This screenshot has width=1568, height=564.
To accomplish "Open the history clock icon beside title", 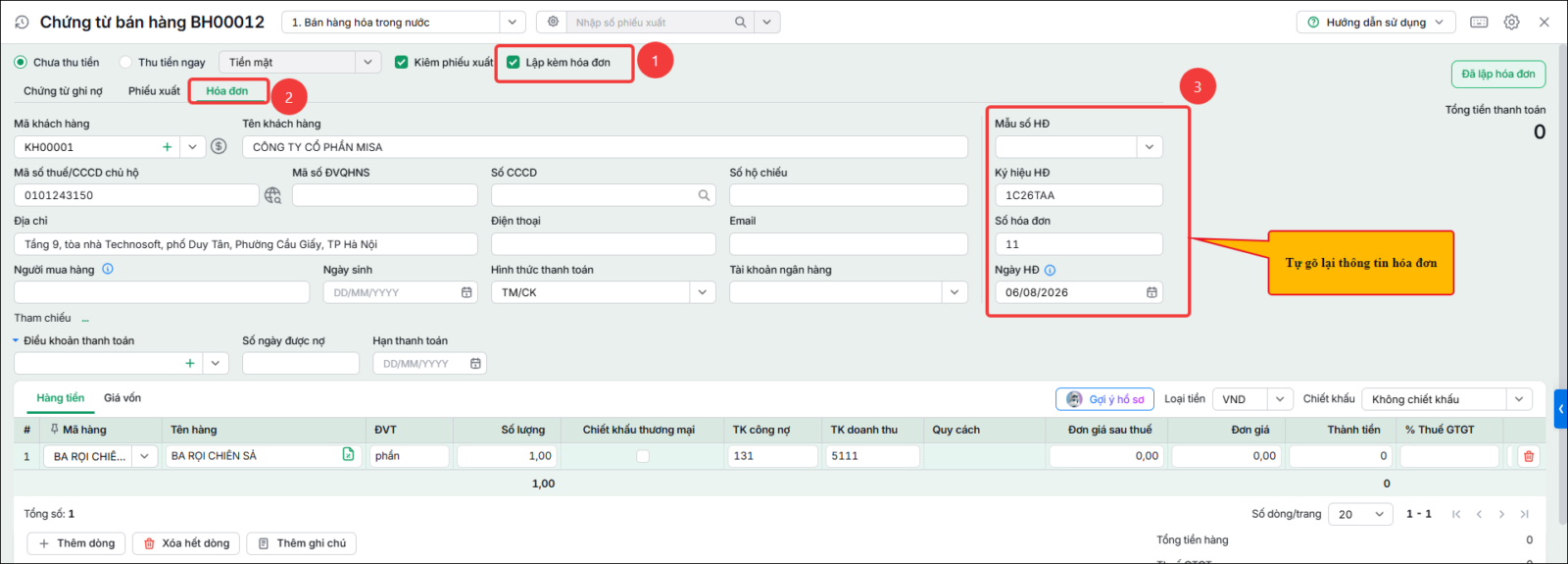I will coord(22,22).
